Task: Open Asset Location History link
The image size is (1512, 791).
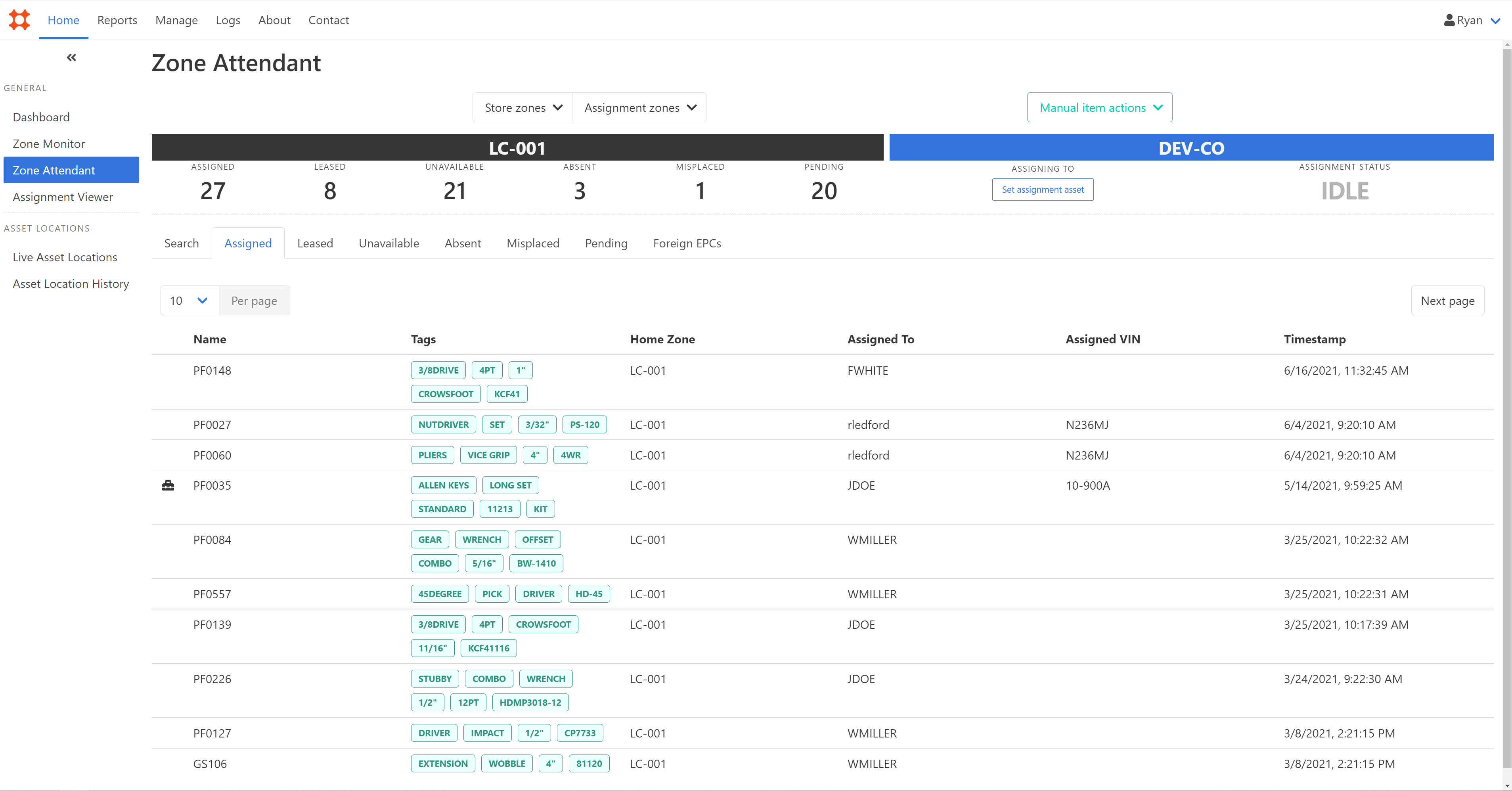Action: (71, 283)
